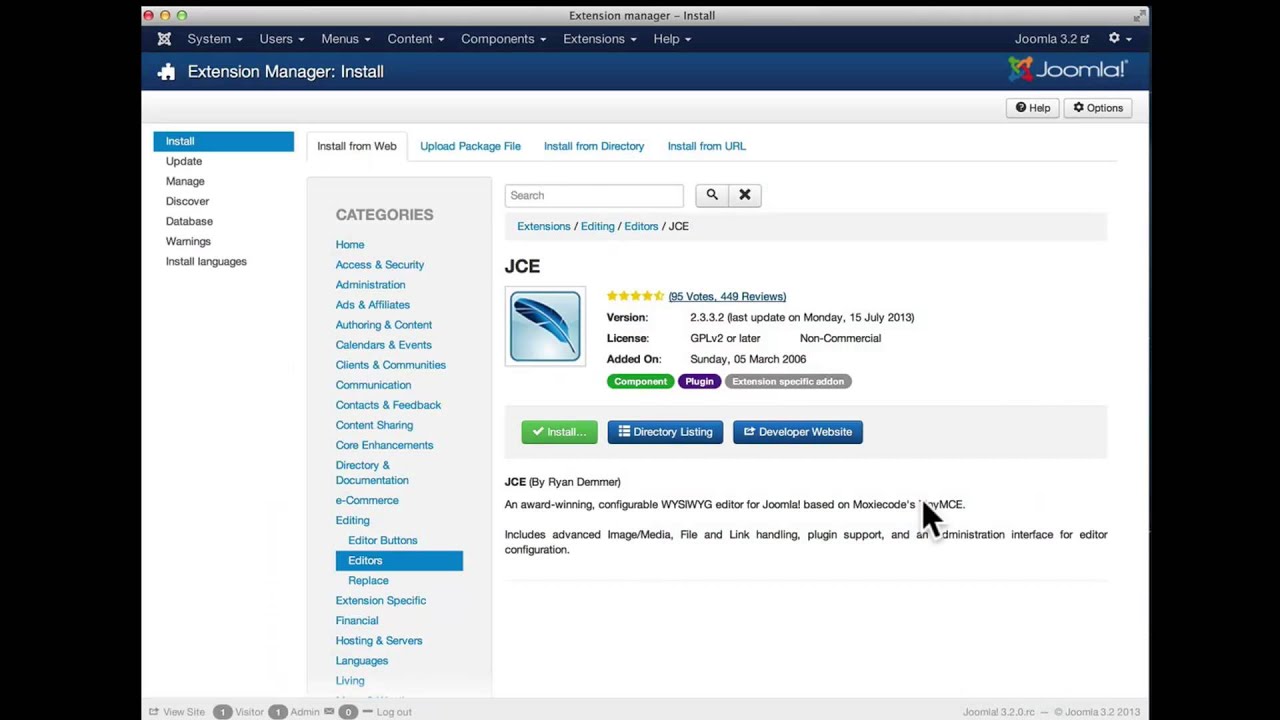Viewport: 1280px width, 720px height.
Task: Click the Joomla! brand logo at top right
Action: (x=1067, y=69)
